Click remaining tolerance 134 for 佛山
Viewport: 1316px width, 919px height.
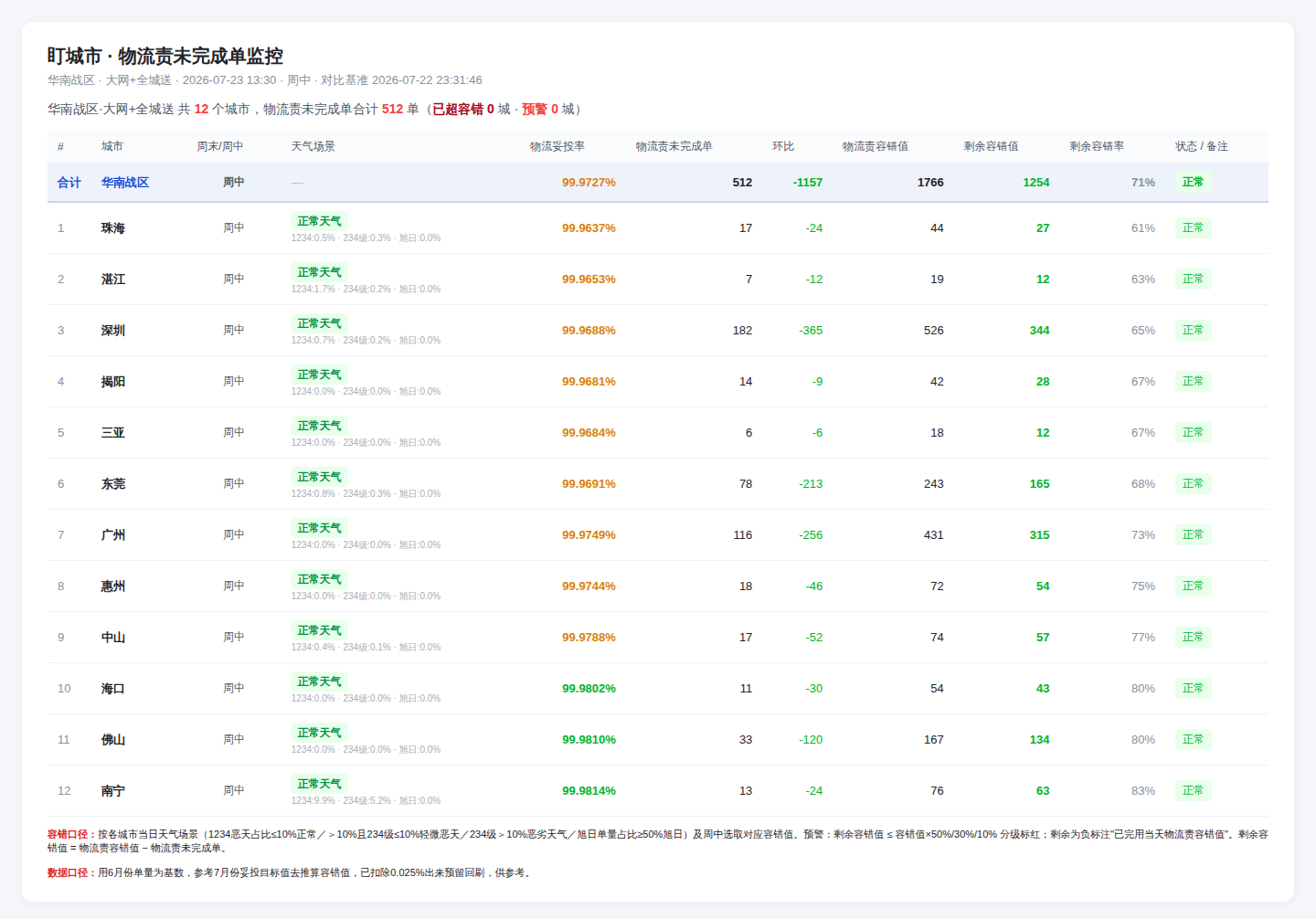(1040, 740)
